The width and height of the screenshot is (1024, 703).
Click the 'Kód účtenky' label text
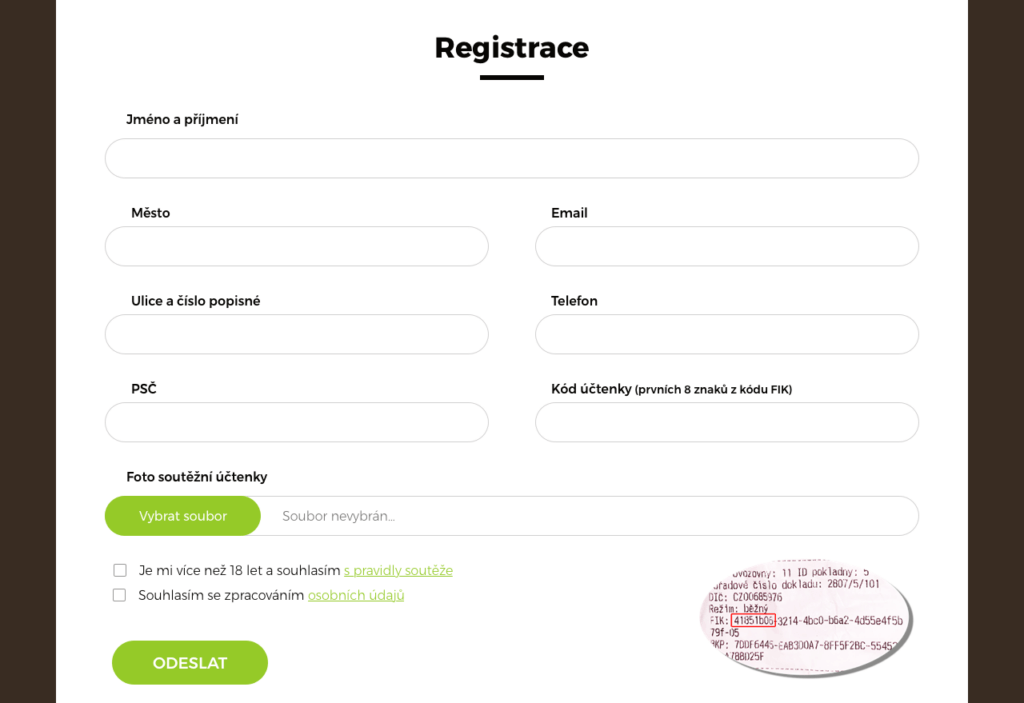(591, 389)
